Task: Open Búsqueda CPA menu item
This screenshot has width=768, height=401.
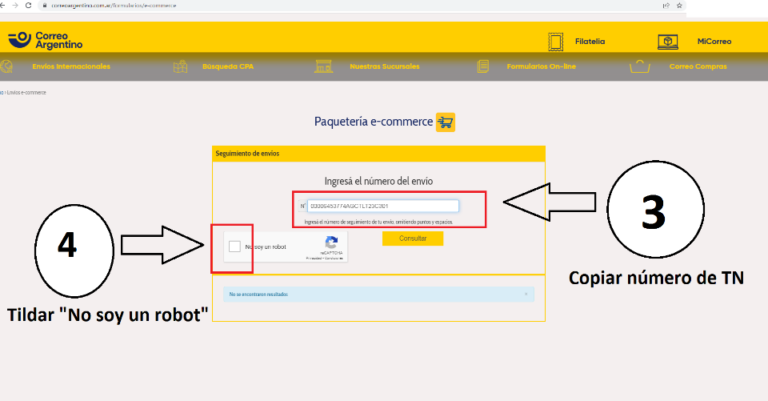Action: pos(228,67)
